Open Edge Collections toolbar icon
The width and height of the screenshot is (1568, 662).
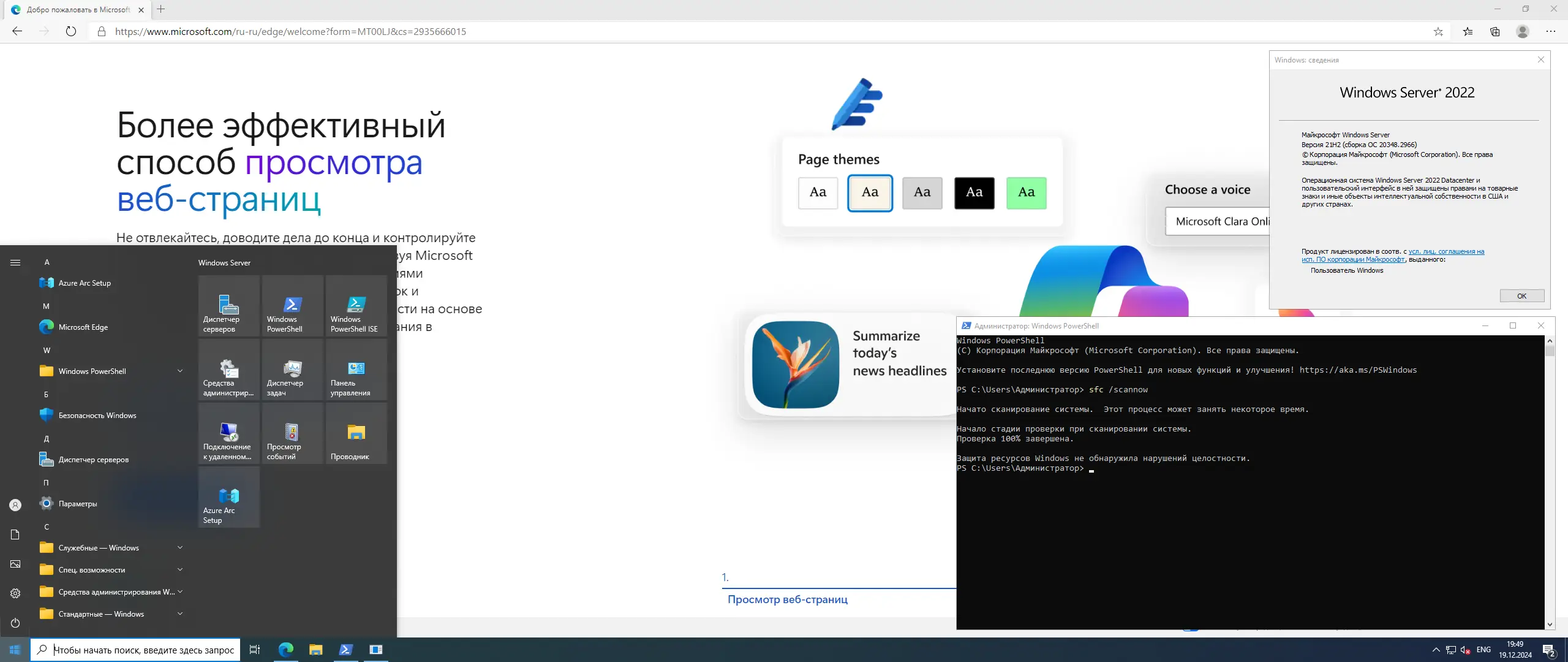pyautogui.click(x=1494, y=31)
